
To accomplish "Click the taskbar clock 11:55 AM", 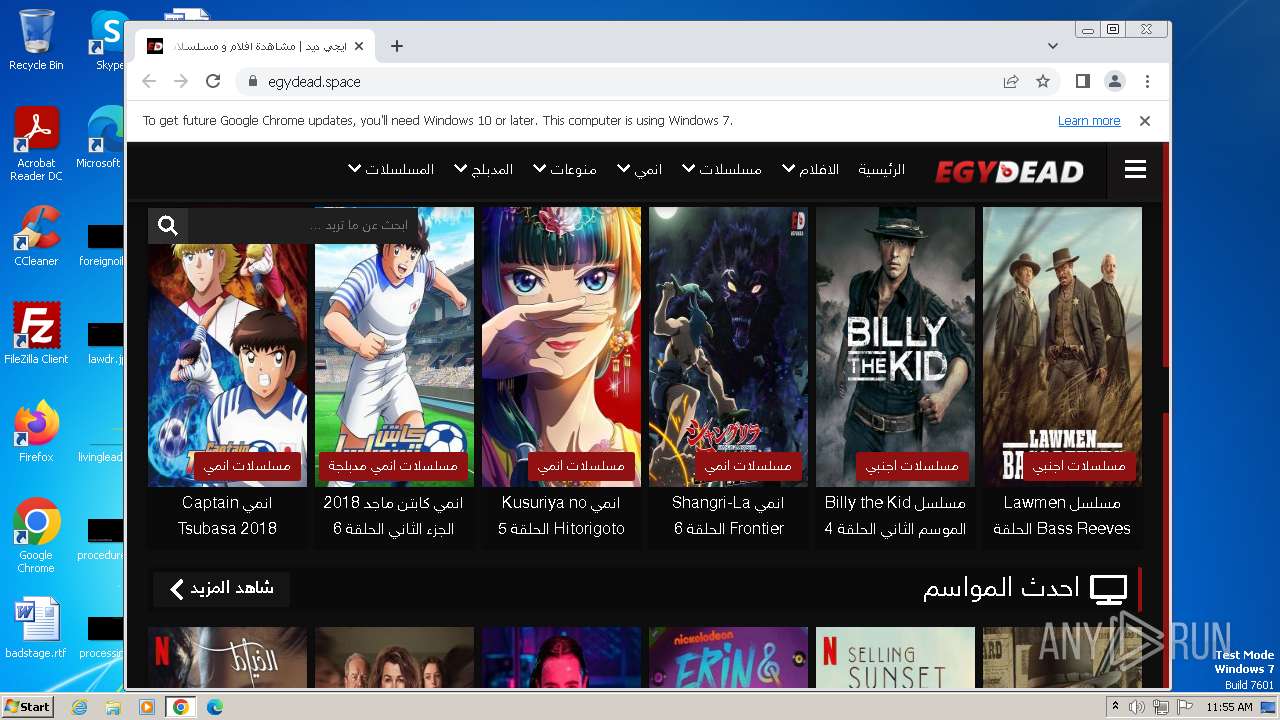I will pos(1229,707).
